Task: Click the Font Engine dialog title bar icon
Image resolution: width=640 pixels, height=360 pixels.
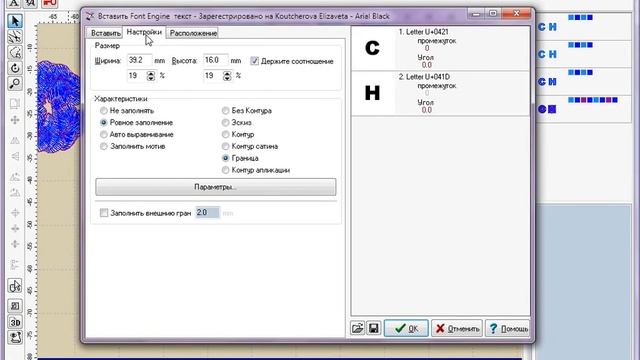Action: (x=91, y=16)
